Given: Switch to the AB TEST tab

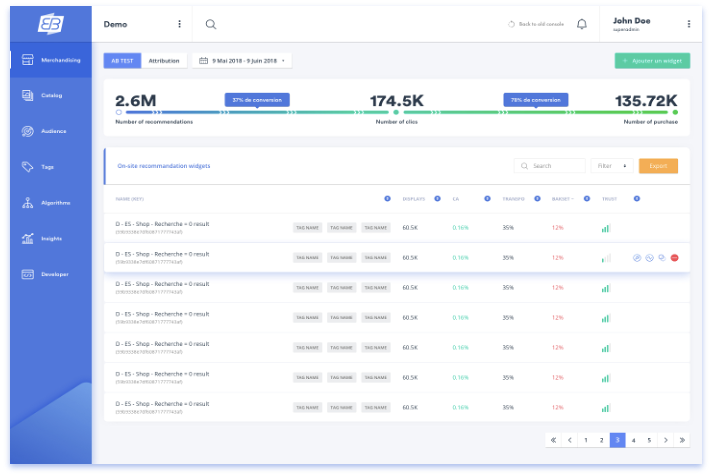Looking at the screenshot, I should tap(122, 61).
